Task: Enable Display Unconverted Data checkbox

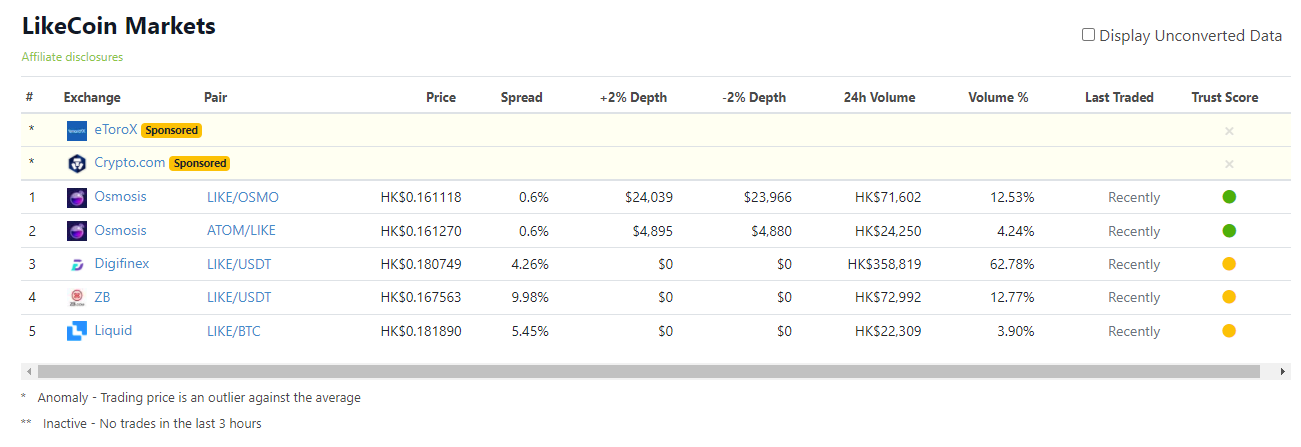Action: (1088, 35)
